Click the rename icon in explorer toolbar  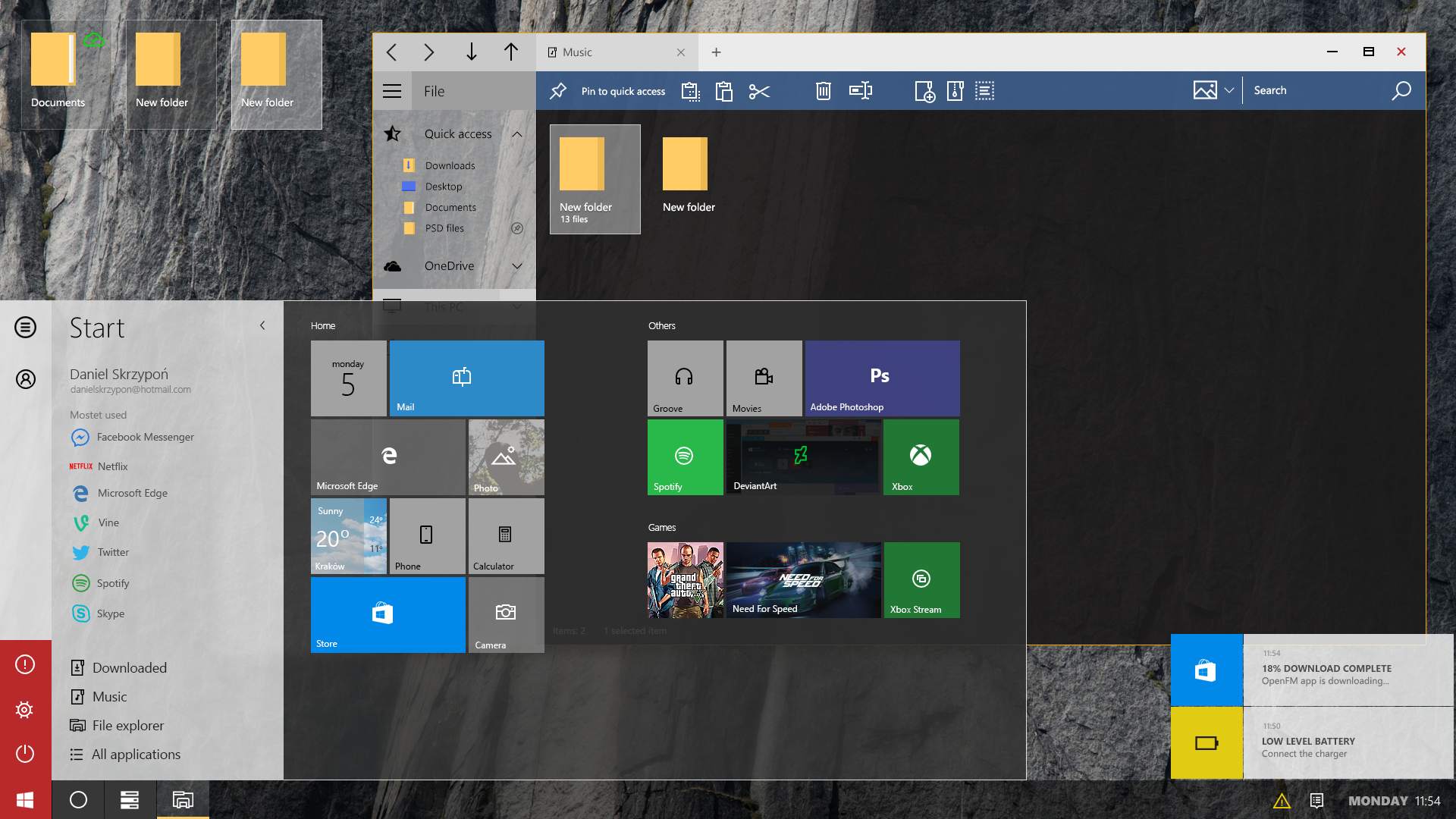pyautogui.click(x=861, y=91)
